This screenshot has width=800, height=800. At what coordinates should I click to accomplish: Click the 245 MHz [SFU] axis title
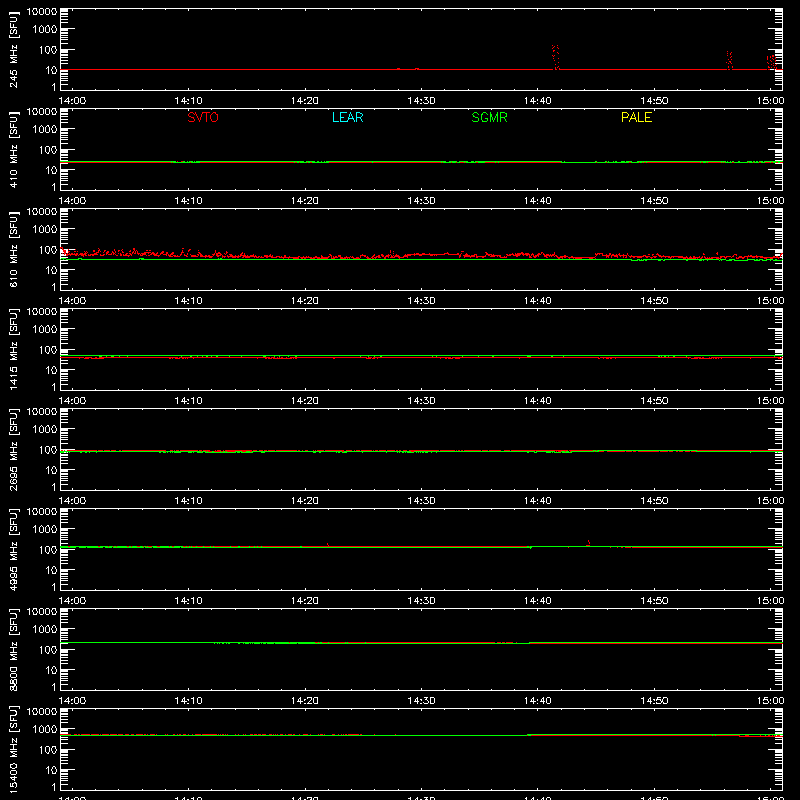pos(13,49)
